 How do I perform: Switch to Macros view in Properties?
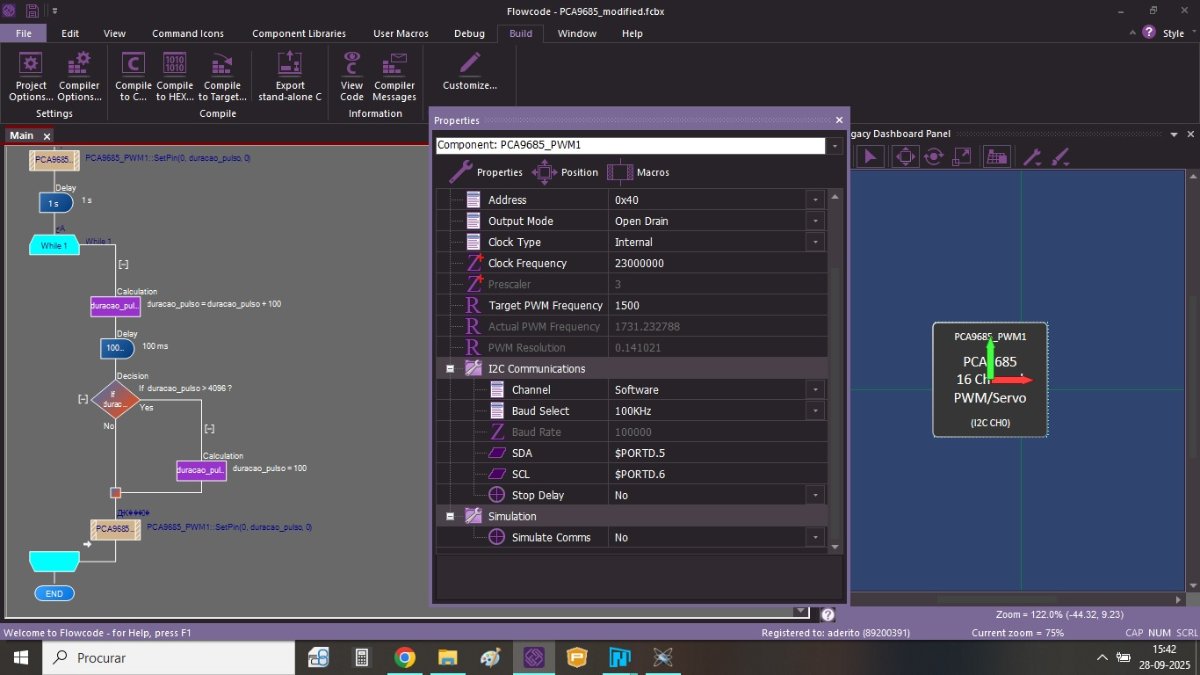638,172
